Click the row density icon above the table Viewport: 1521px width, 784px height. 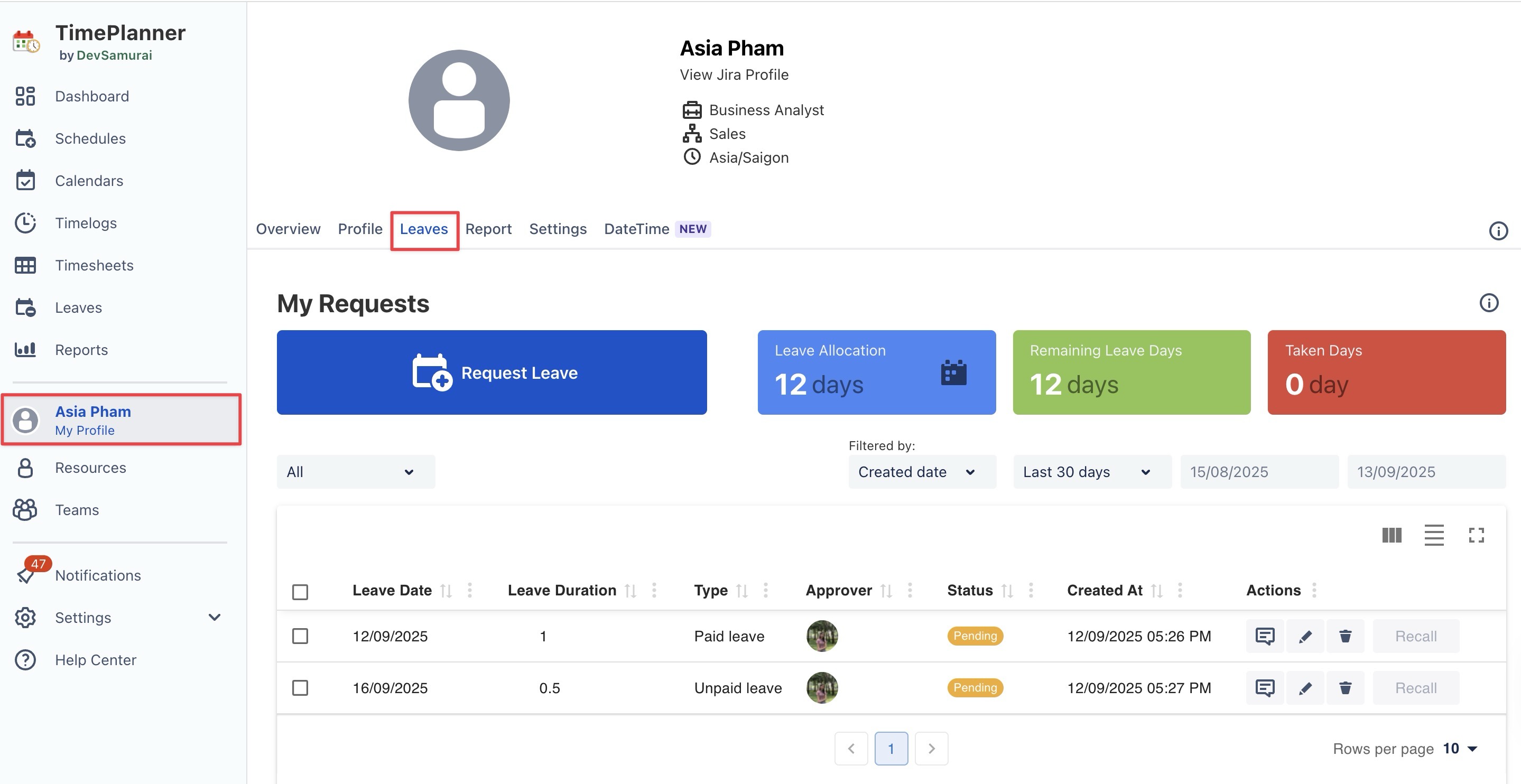point(1434,535)
